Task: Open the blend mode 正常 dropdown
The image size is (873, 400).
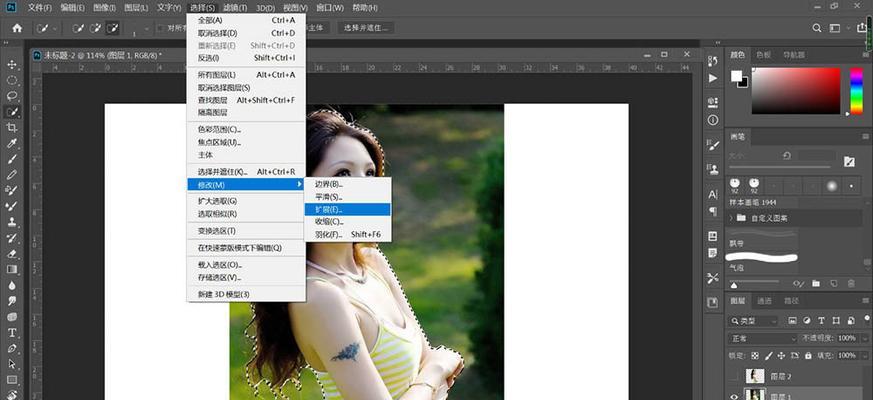Action: 763,338
